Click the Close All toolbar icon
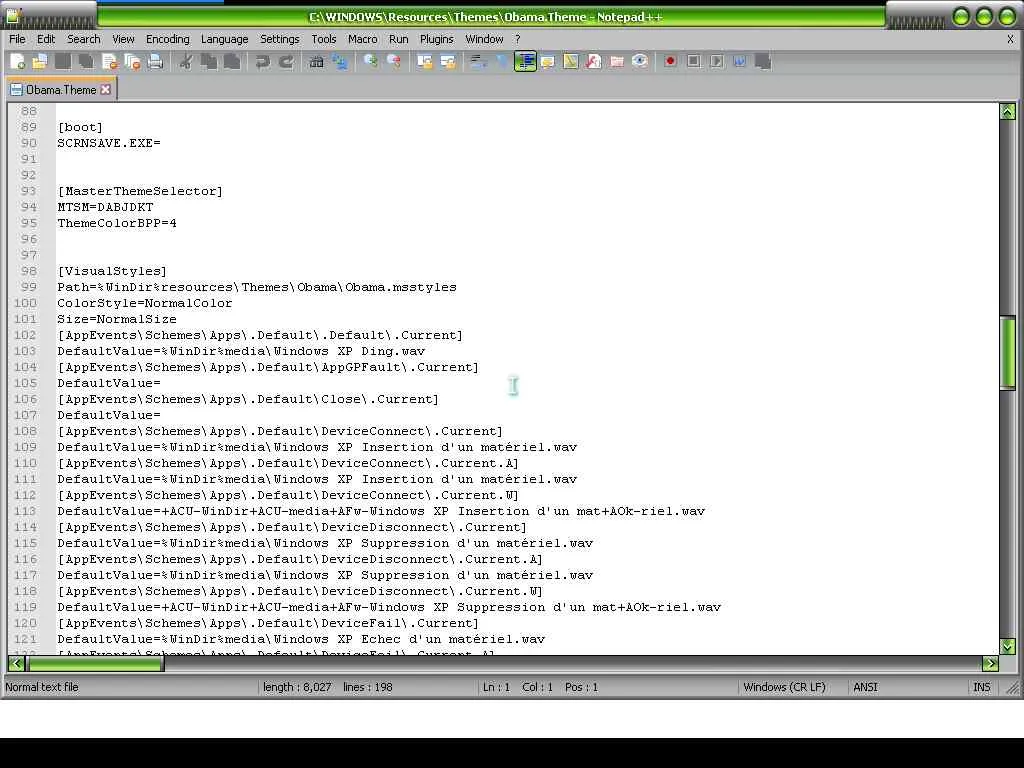The image size is (1024, 768). click(132, 61)
